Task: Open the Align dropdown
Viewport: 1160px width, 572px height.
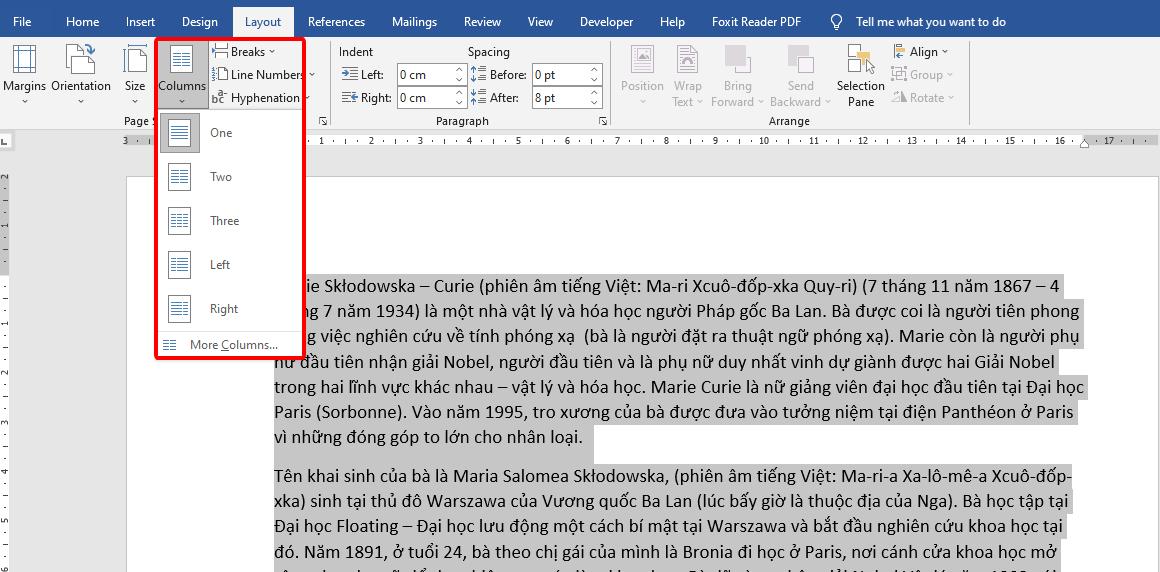Action: [920, 52]
